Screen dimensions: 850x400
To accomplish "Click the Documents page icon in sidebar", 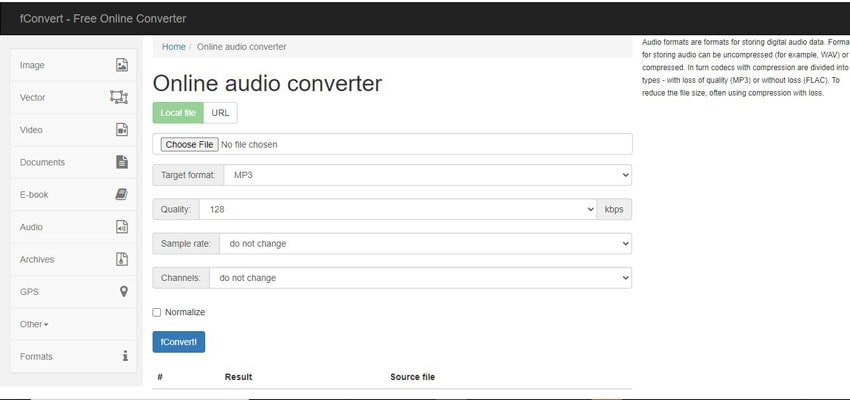I will click(122, 162).
